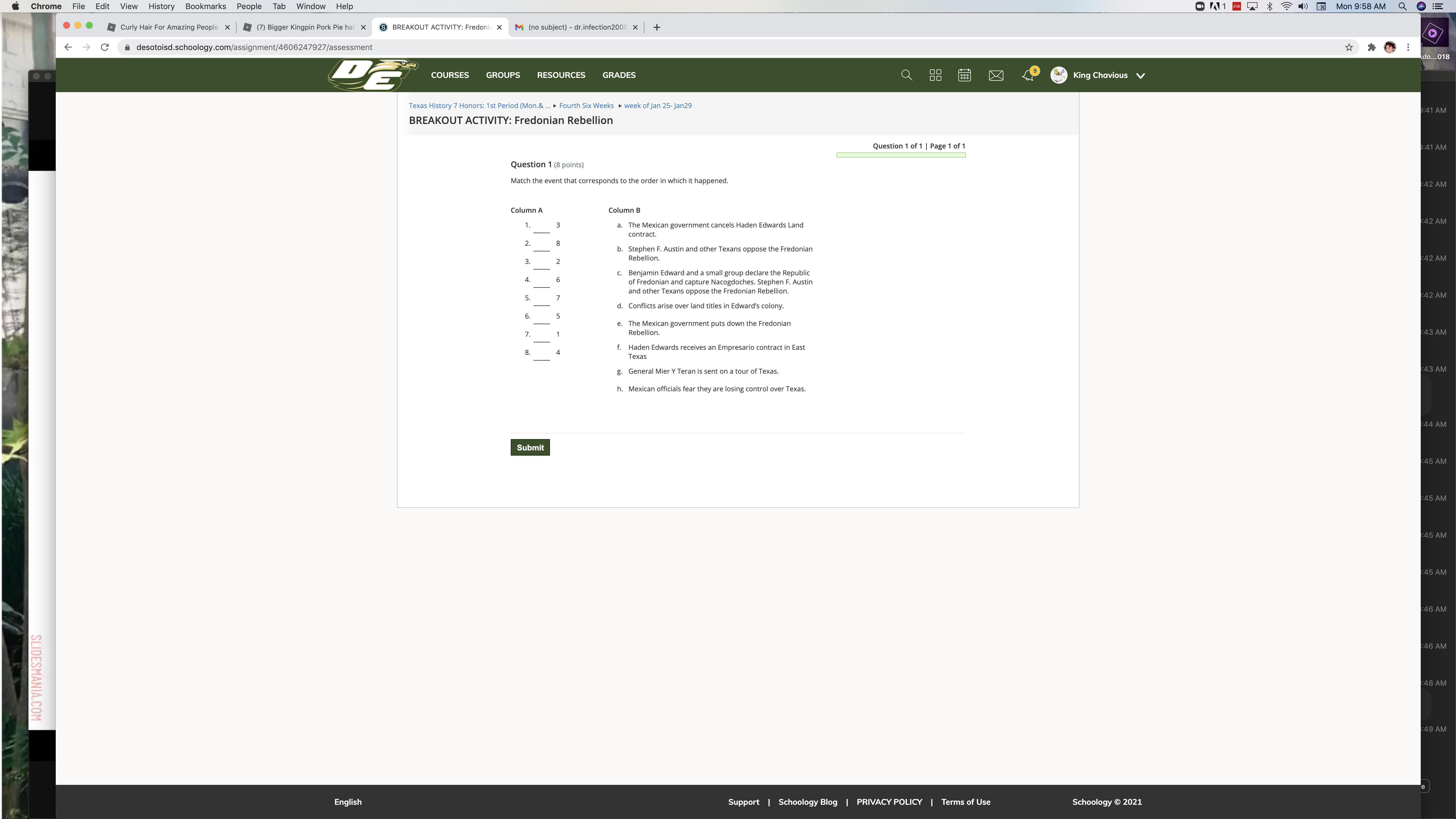Screen dimensions: 1456x819
Task: Open the apps grid icon
Action: (x=935, y=75)
